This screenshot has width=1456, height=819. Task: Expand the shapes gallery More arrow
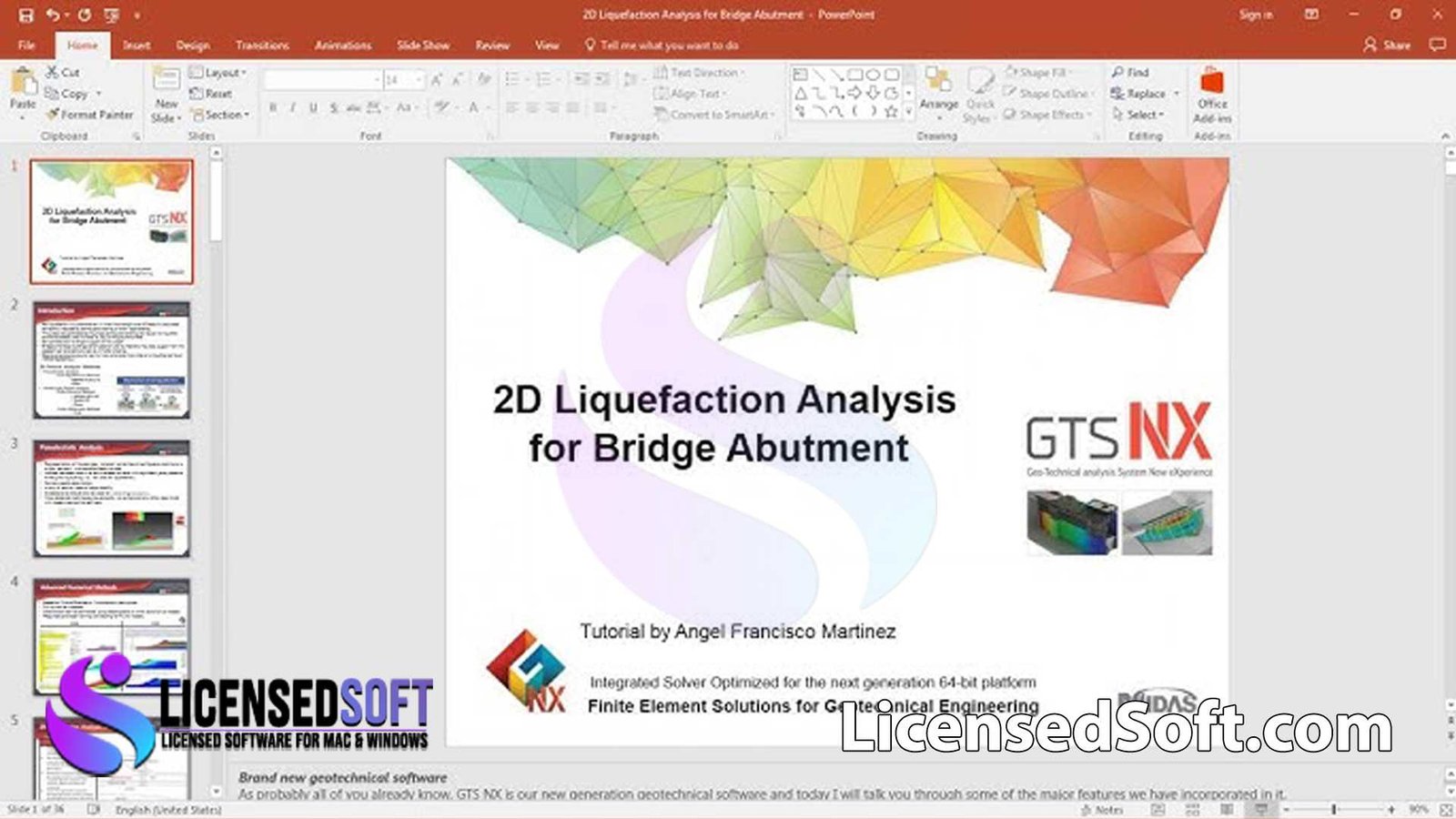907,113
